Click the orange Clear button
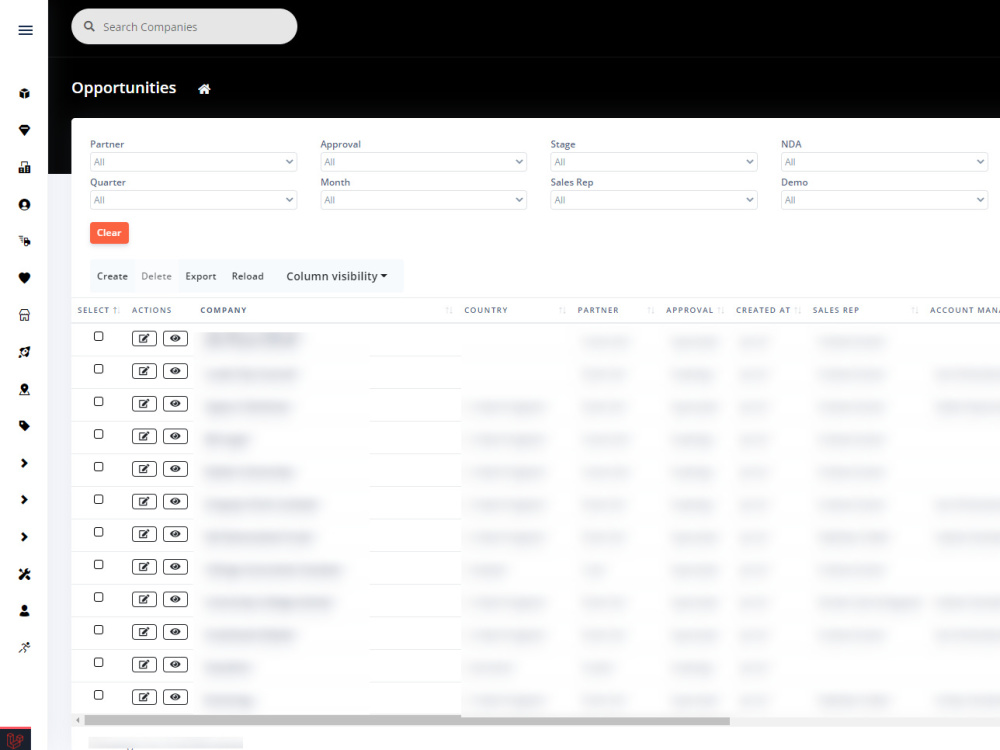The height and width of the screenshot is (750, 1000). coord(109,233)
